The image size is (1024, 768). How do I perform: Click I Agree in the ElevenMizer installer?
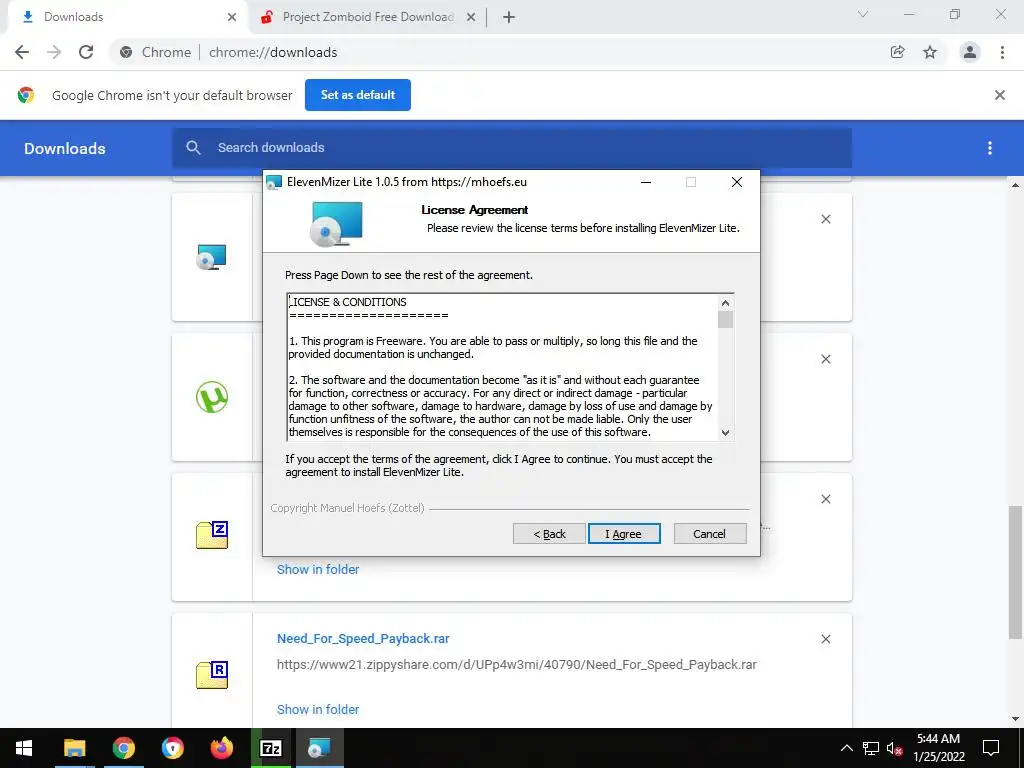point(624,534)
